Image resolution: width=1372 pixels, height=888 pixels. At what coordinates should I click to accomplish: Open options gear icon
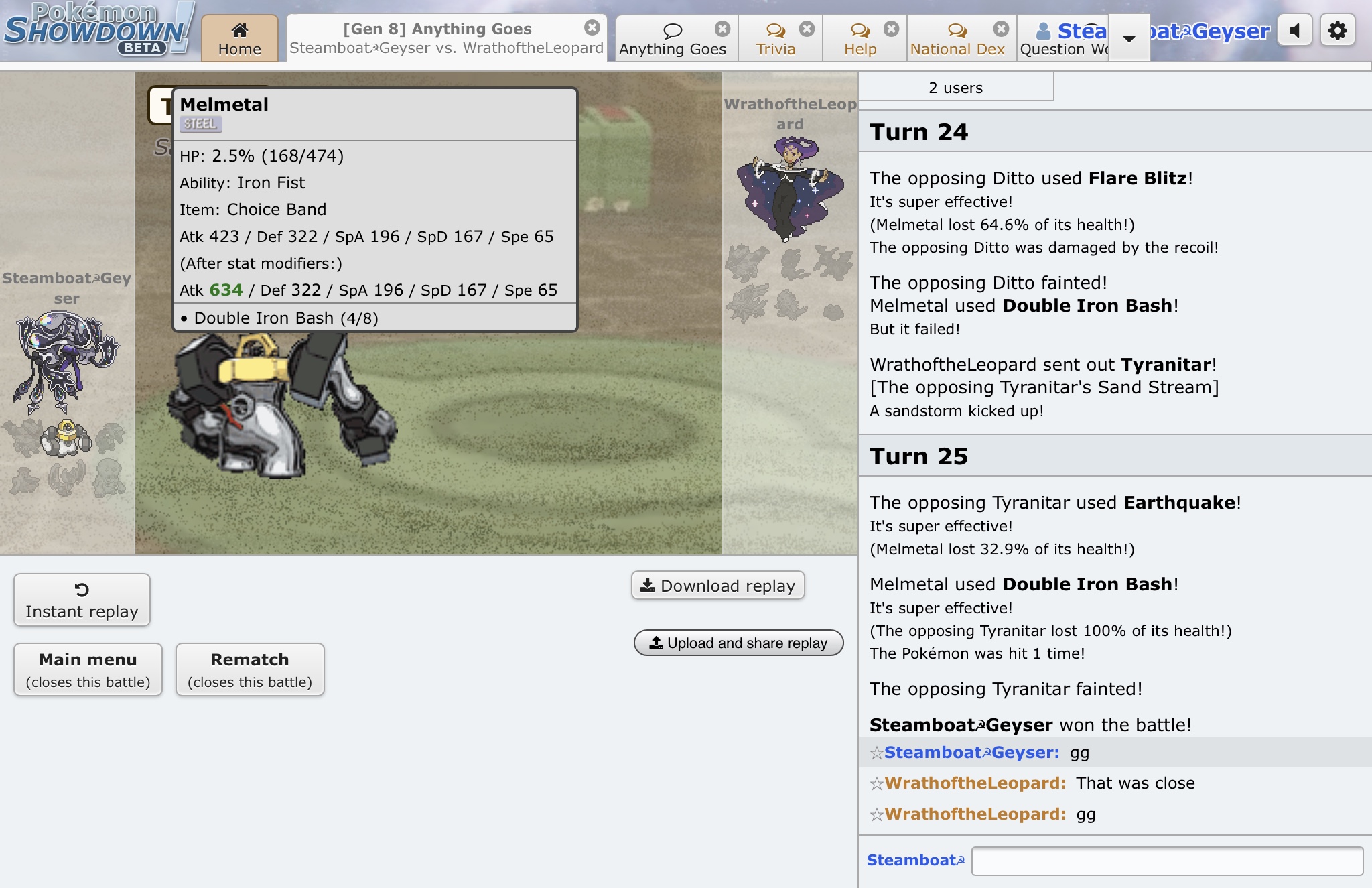tap(1337, 31)
